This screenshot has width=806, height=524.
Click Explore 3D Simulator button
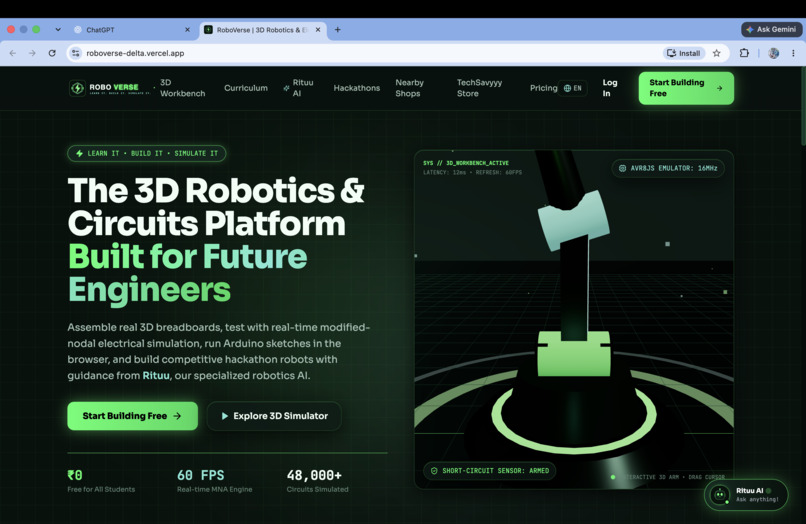click(274, 415)
